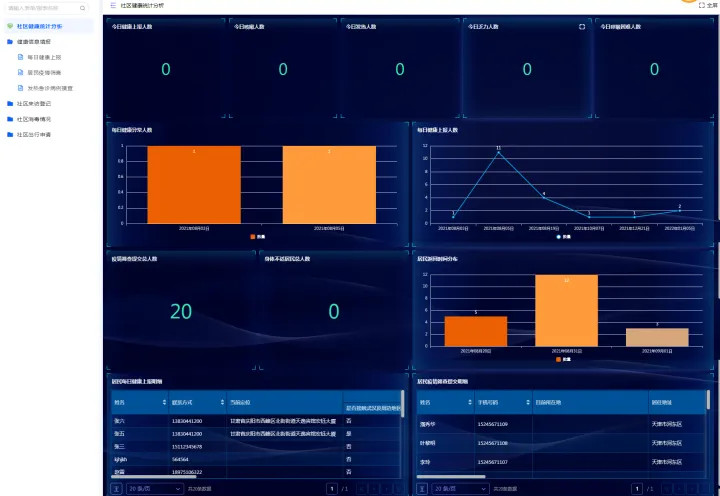Click the folder icon of 社区消毒情况

(x=10, y=119)
